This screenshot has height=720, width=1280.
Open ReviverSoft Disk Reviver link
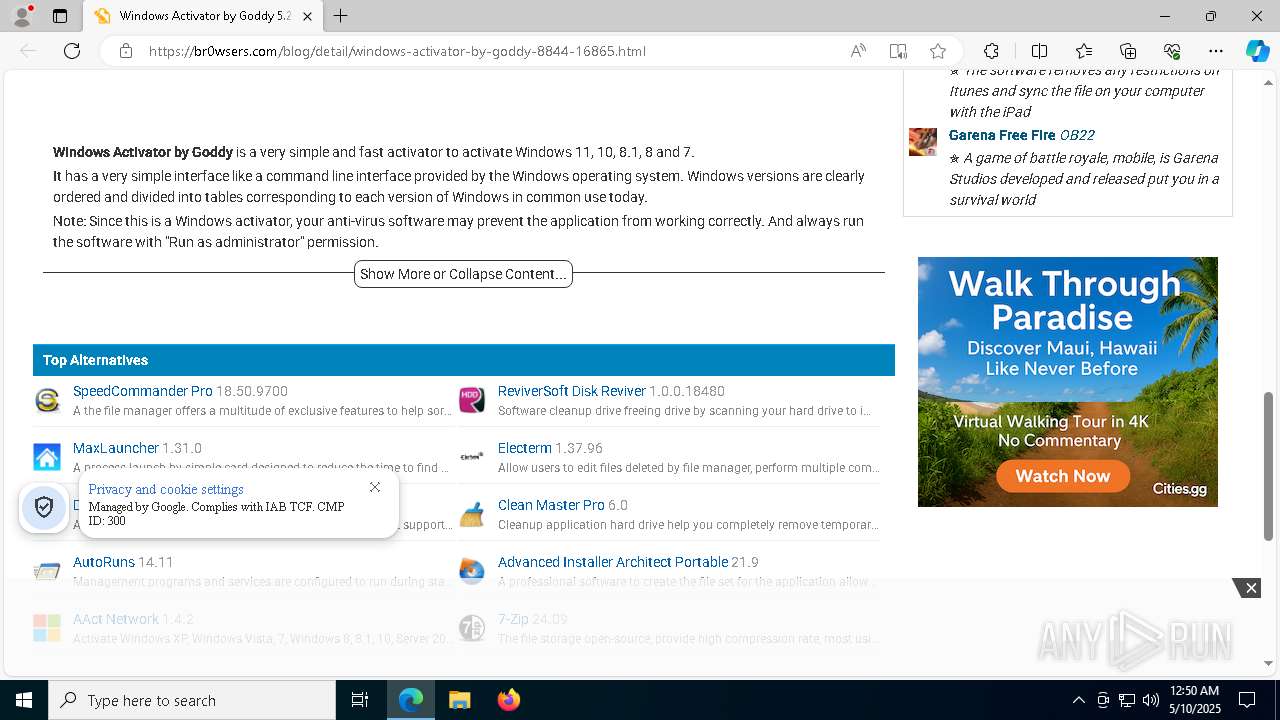click(x=572, y=391)
